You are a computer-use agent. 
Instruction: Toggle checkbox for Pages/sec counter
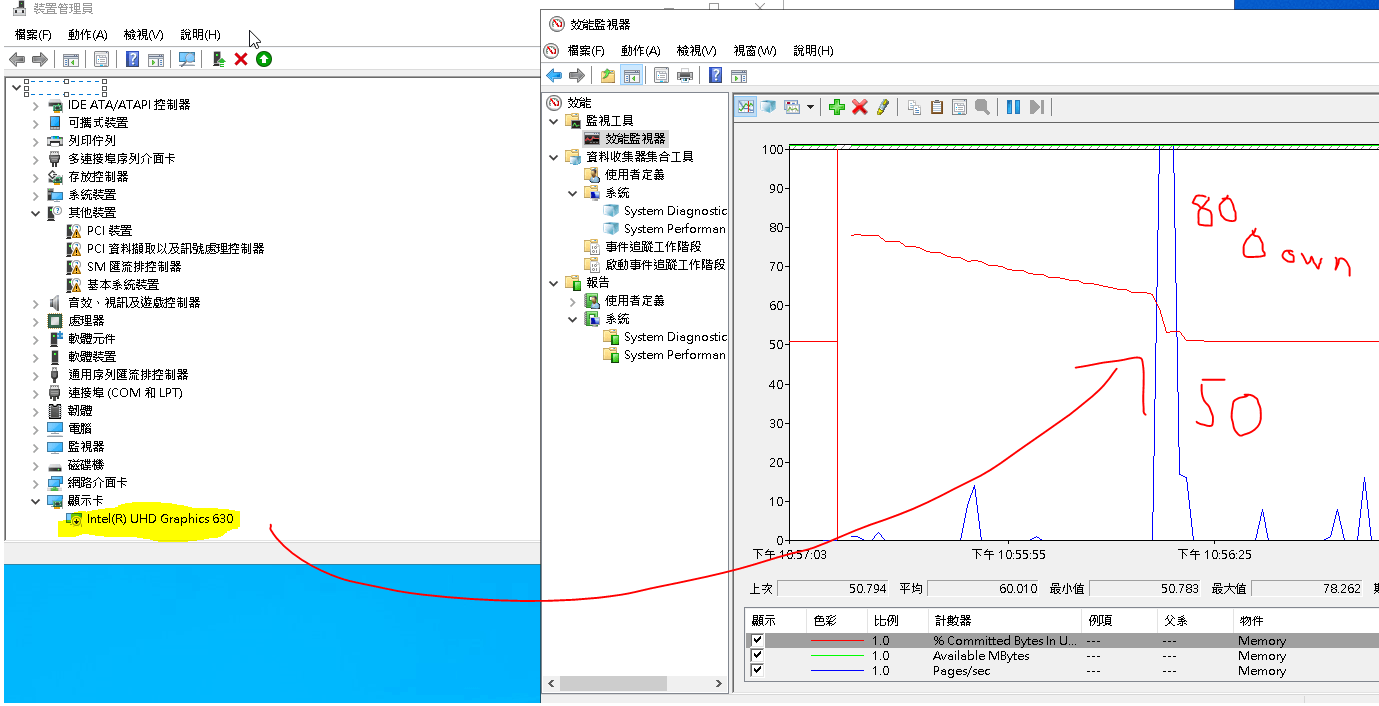[x=757, y=671]
